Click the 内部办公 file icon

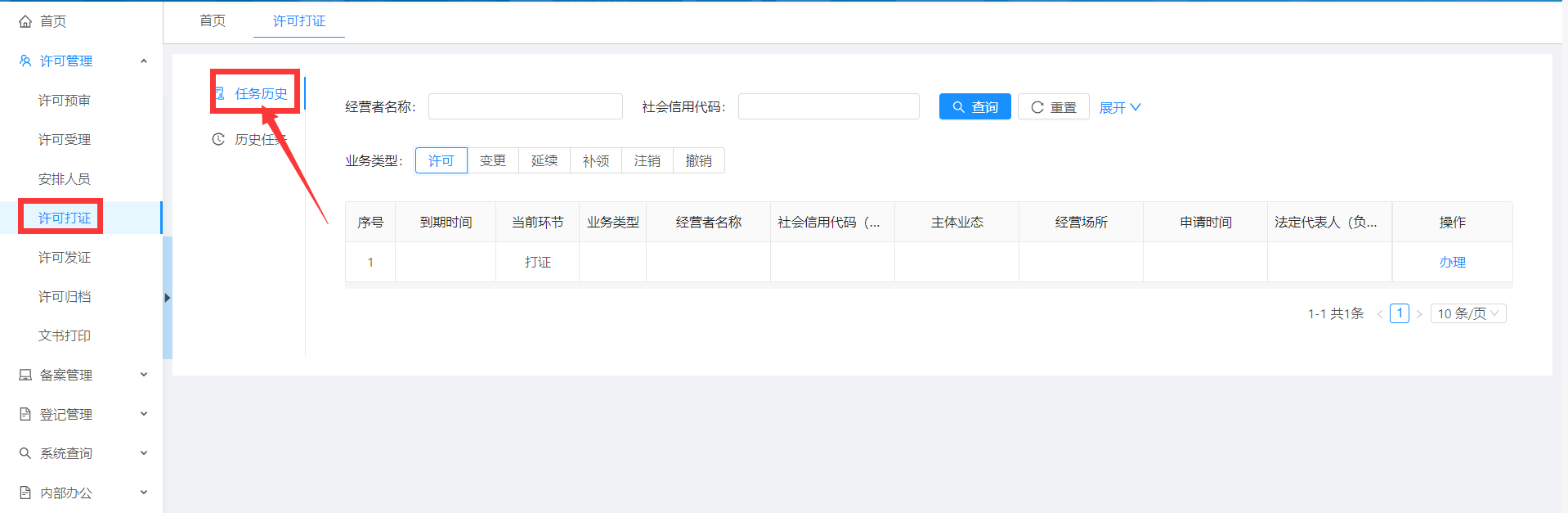click(25, 493)
